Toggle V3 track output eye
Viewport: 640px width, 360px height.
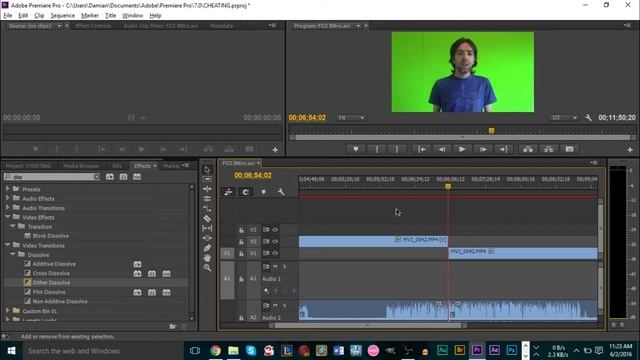[275, 230]
